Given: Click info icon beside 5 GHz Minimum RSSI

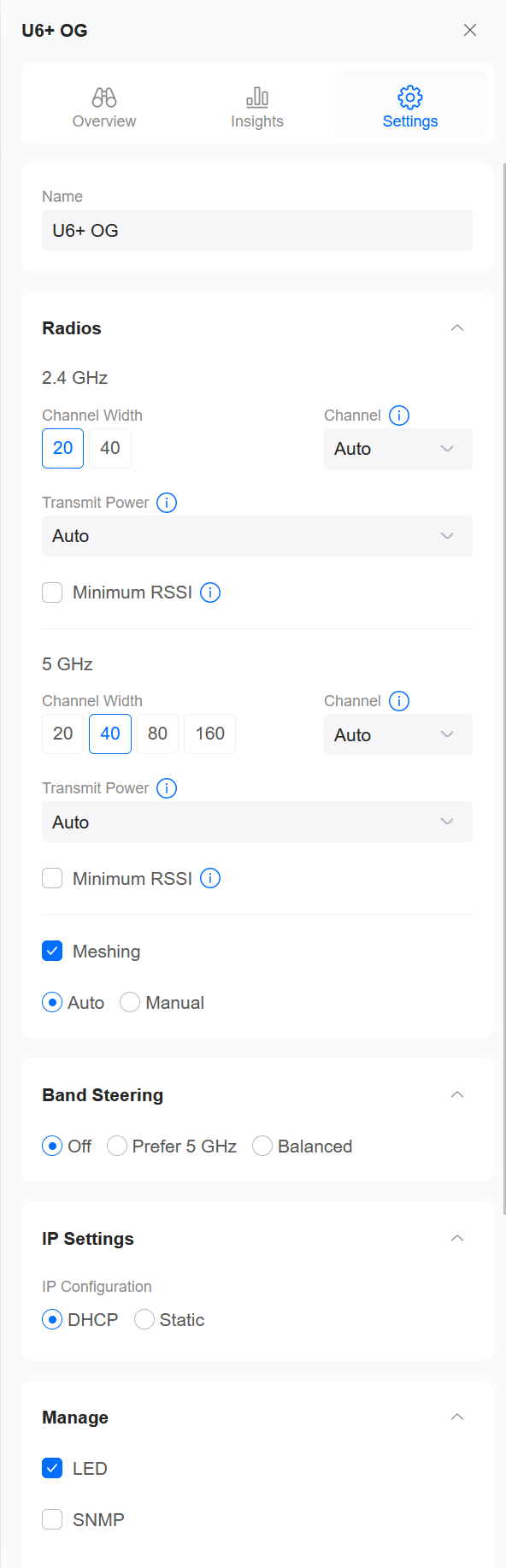Looking at the screenshot, I should pyautogui.click(x=210, y=878).
